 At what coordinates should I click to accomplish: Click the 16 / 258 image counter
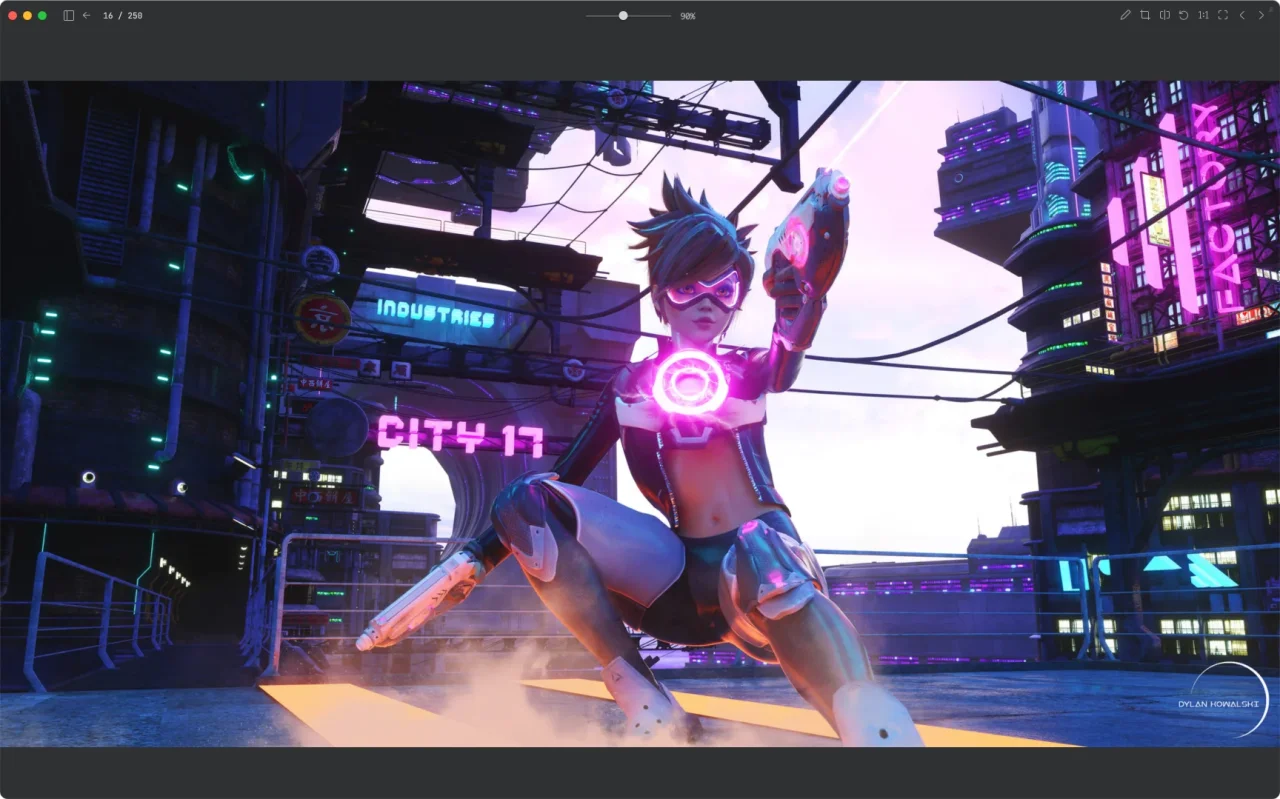[122, 16]
